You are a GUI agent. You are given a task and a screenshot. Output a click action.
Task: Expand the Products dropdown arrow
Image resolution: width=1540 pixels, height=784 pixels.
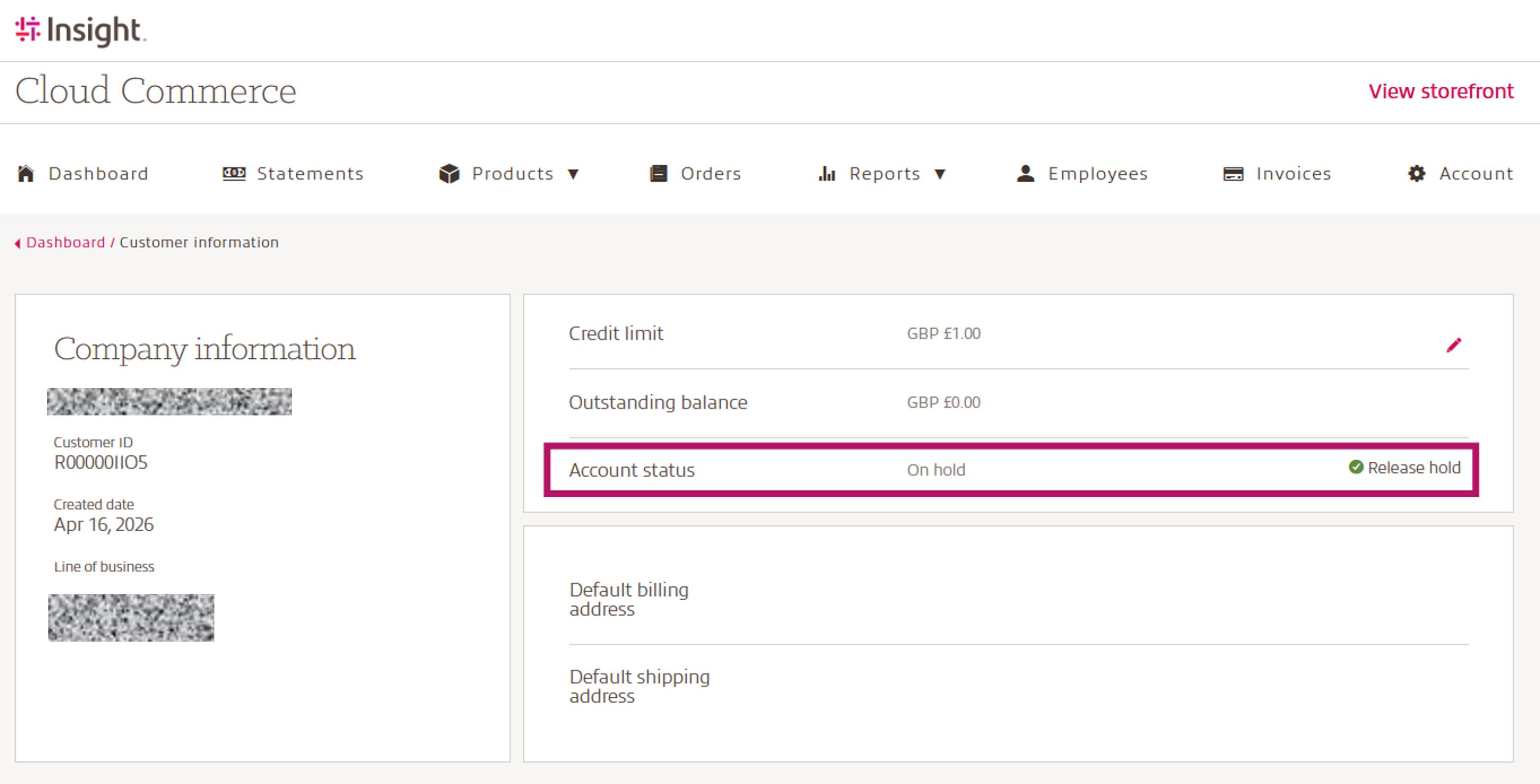click(x=573, y=174)
